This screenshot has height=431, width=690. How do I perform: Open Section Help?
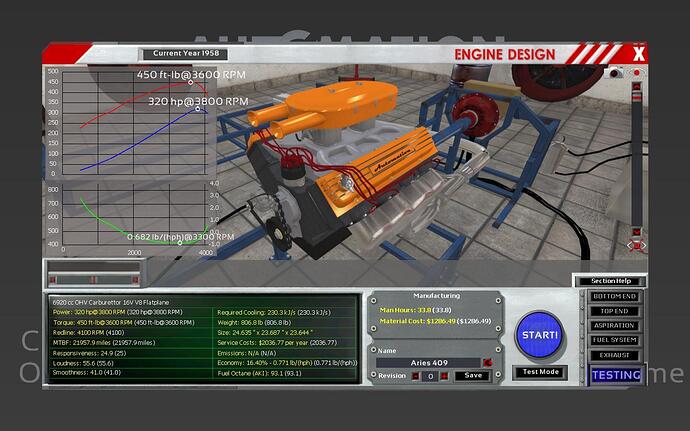pos(607,281)
